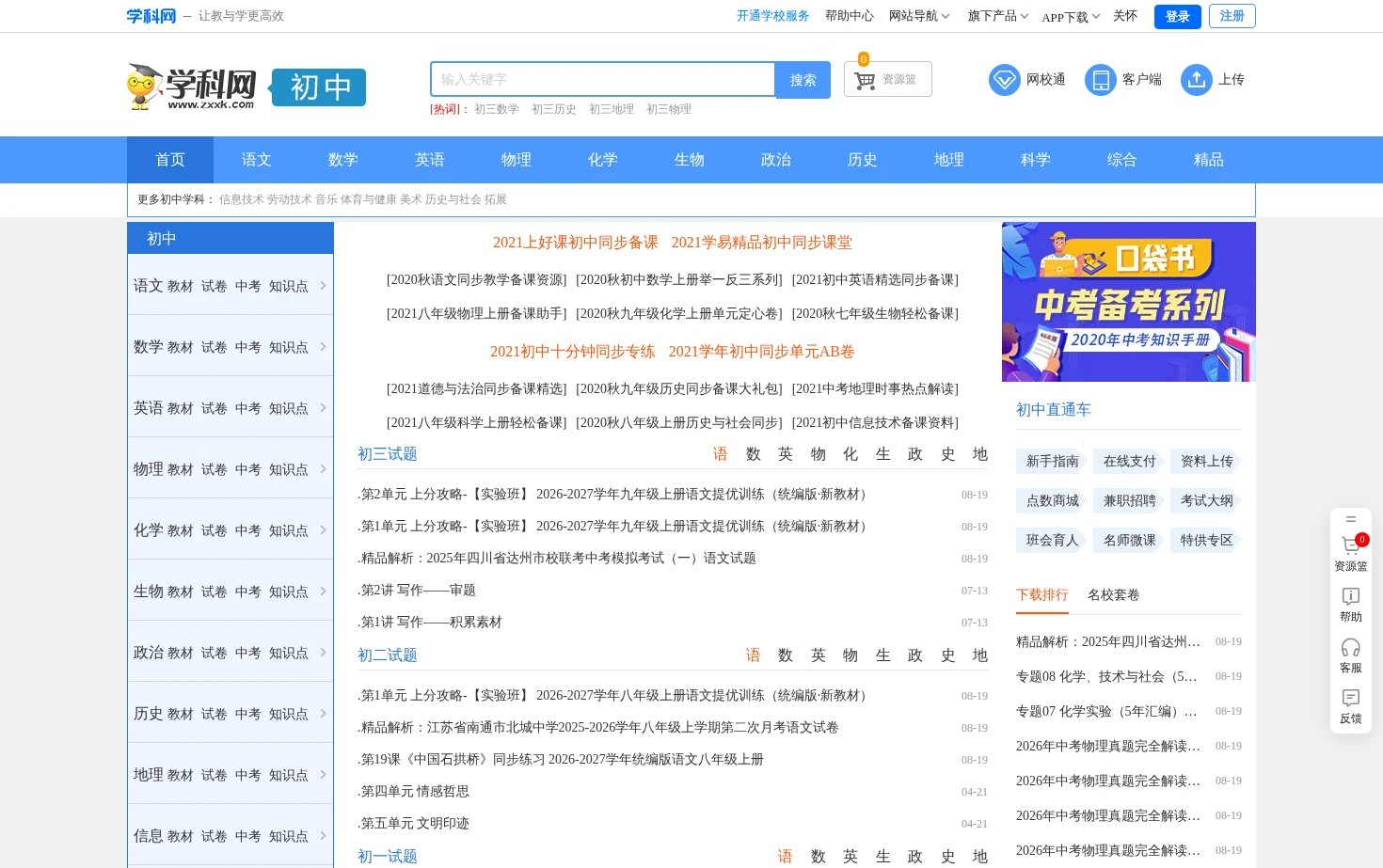Screen dimensions: 1383x868
Task: Open the 名师微课 shortcut
Action: (1130, 540)
